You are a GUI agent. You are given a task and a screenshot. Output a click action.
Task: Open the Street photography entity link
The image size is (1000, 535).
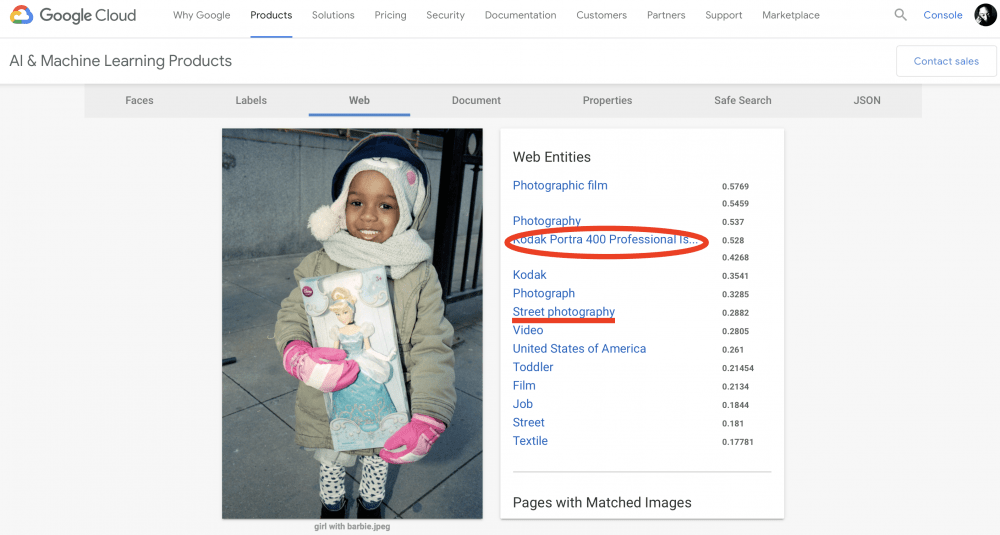pos(564,312)
